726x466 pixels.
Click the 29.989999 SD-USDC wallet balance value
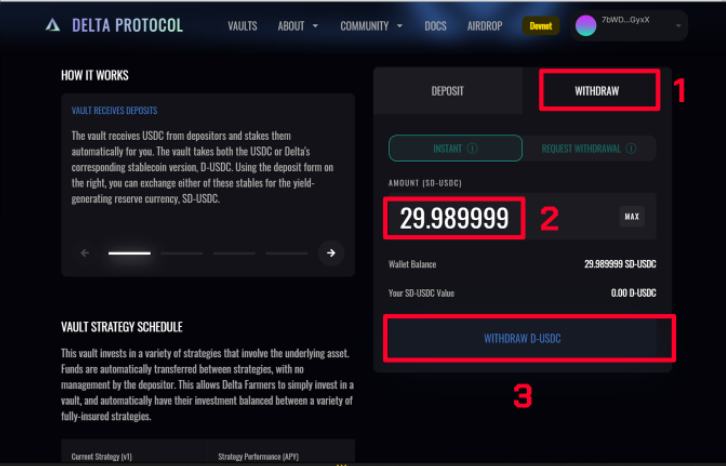coord(620,264)
